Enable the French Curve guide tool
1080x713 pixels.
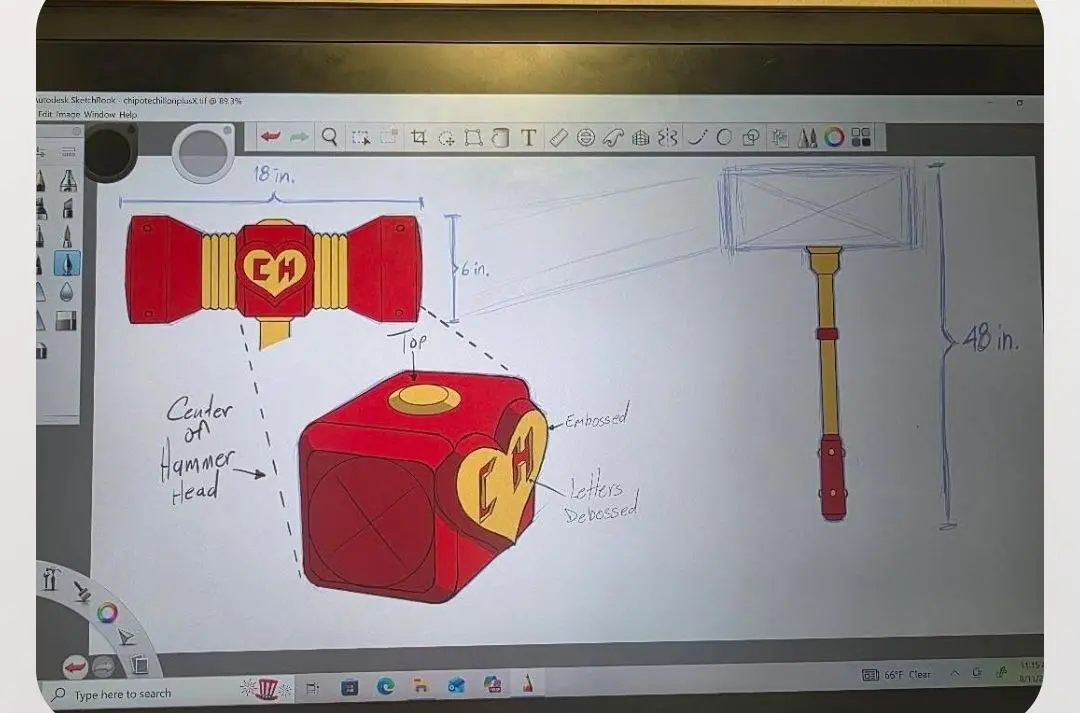click(x=612, y=138)
